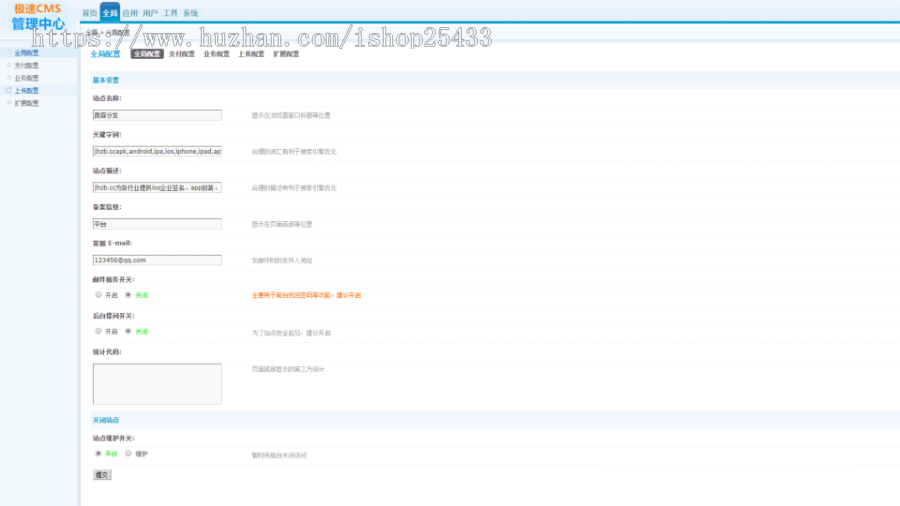Focus the 站点名称 input field
Screen dimensions: 900x506
pos(157,115)
